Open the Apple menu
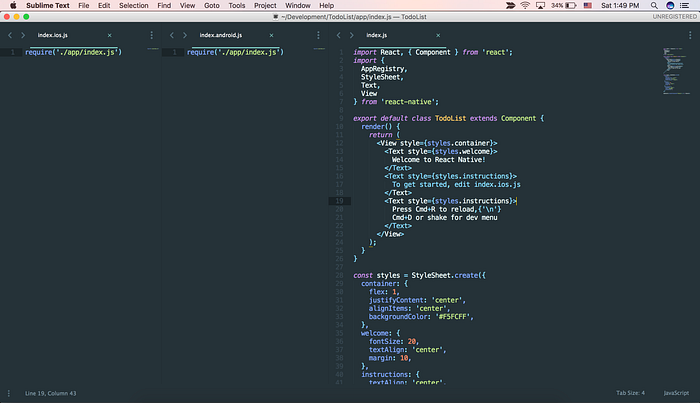This screenshot has height=403, width=700. (13, 5)
